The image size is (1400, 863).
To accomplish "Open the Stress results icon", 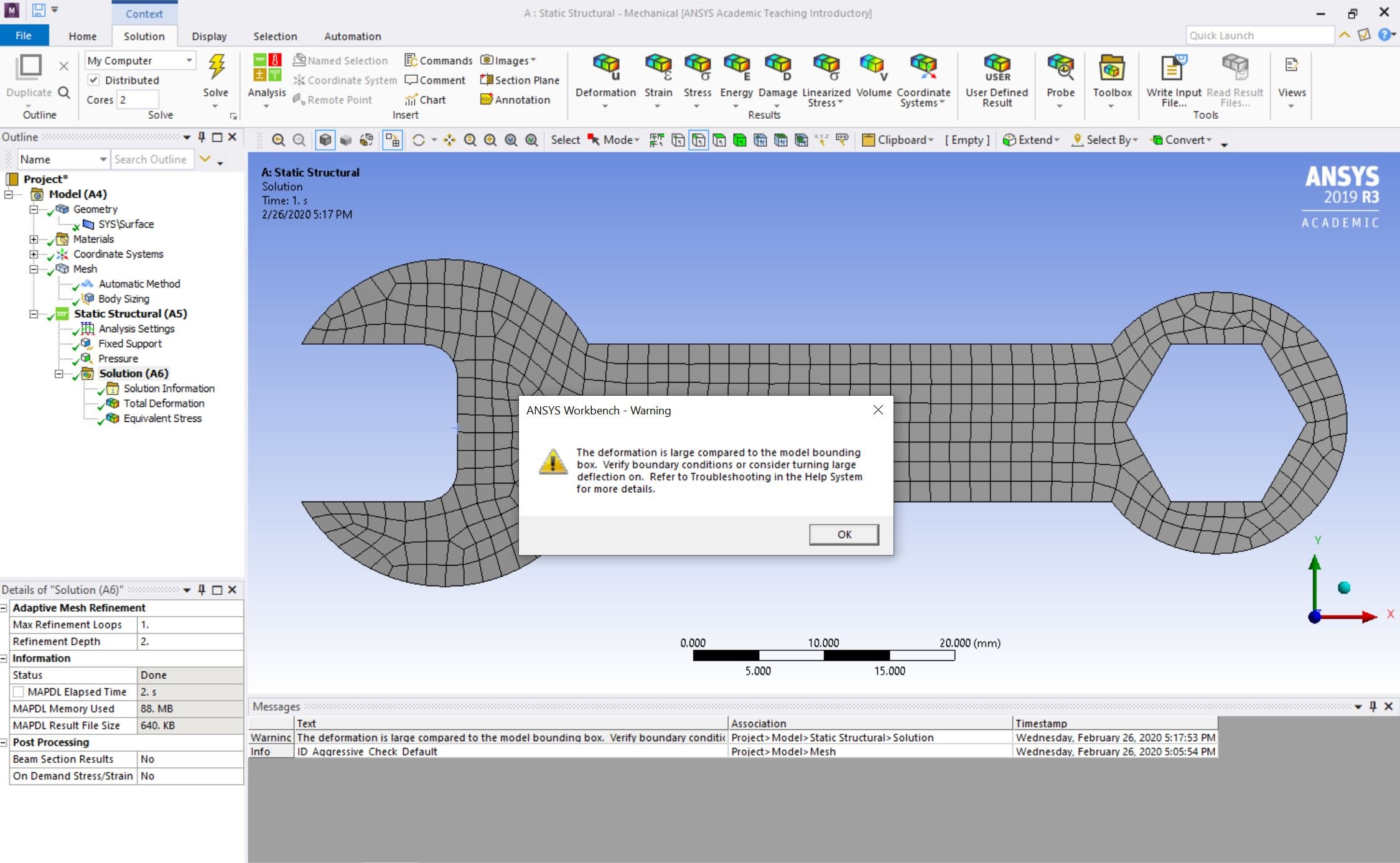I will [x=698, y=67].
